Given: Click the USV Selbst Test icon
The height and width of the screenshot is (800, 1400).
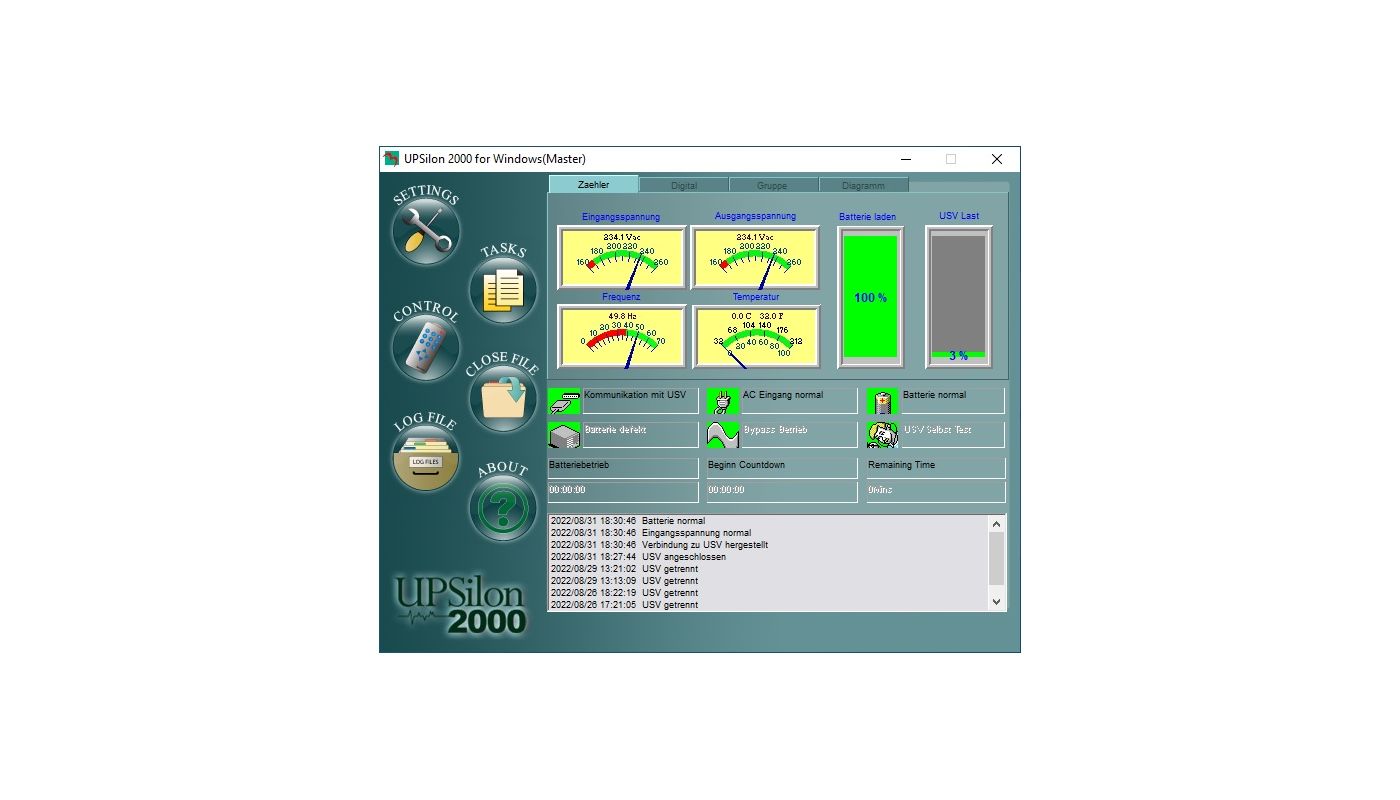Looking at the screenshot, I should (x=883, y=435).
